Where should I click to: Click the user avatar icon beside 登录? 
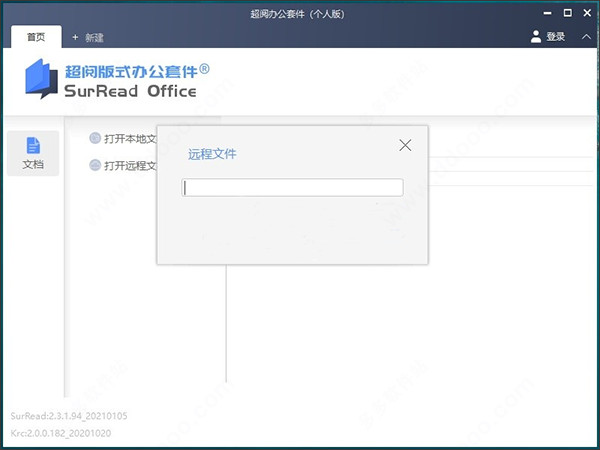pyautogui.click(x=536, y=36)
